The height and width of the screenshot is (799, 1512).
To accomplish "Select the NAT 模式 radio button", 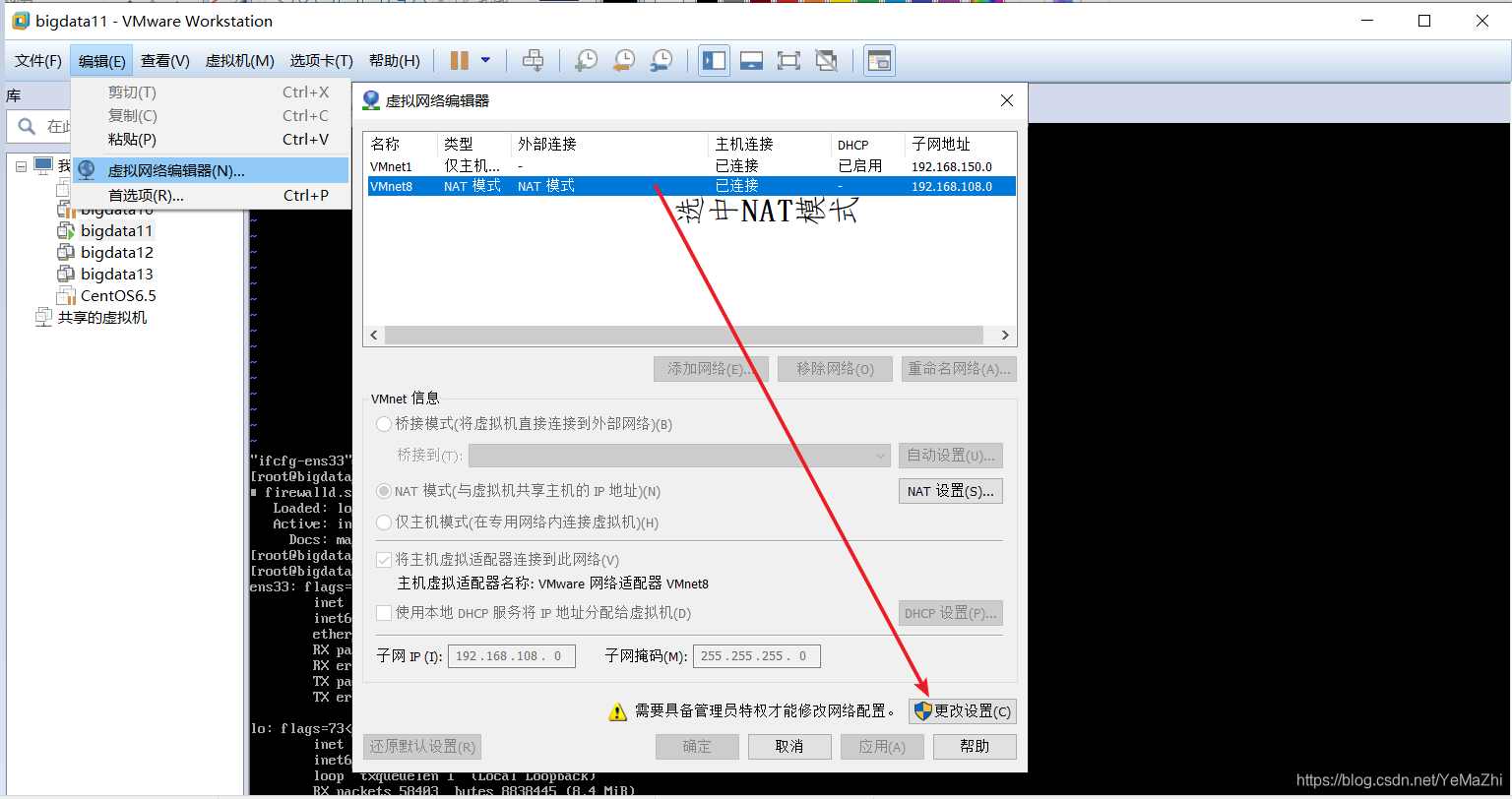I will tap(384, 491).
